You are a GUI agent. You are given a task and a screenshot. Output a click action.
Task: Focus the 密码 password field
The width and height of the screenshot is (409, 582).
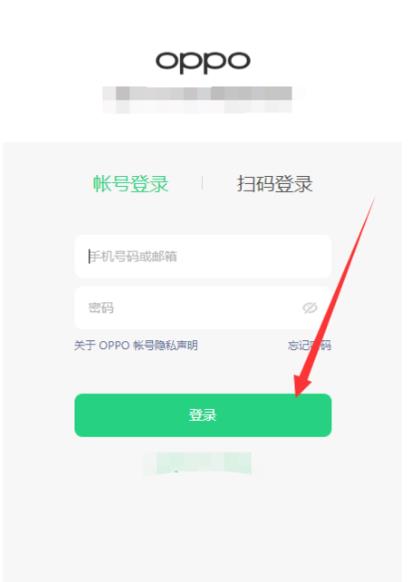pos(203,308)
